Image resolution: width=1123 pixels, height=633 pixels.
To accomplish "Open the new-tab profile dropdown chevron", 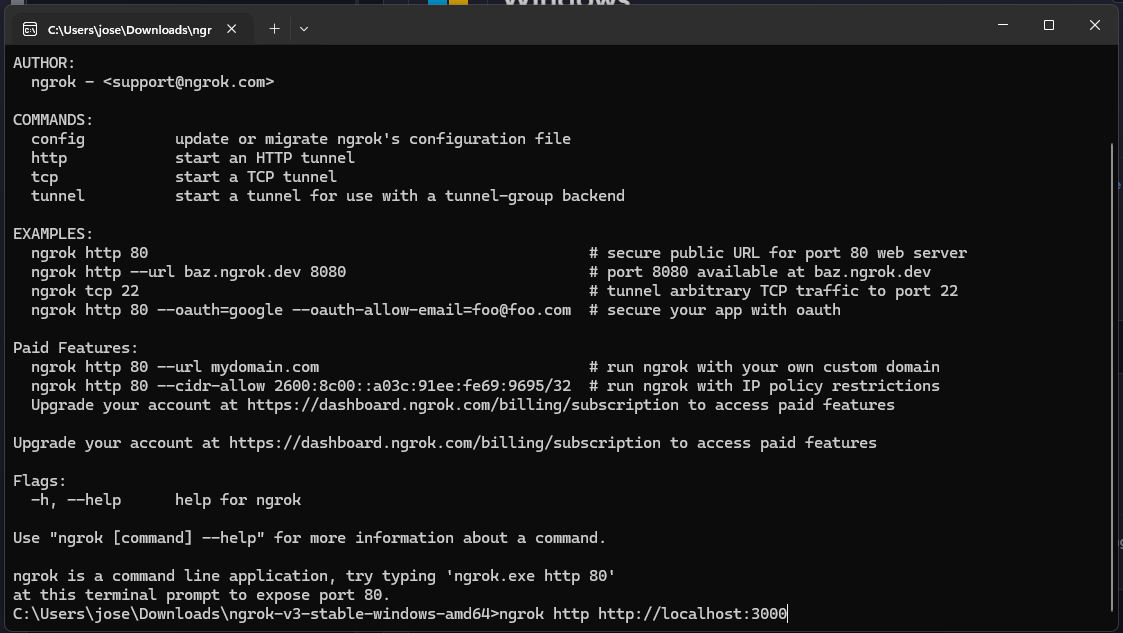I will point(304,29).
